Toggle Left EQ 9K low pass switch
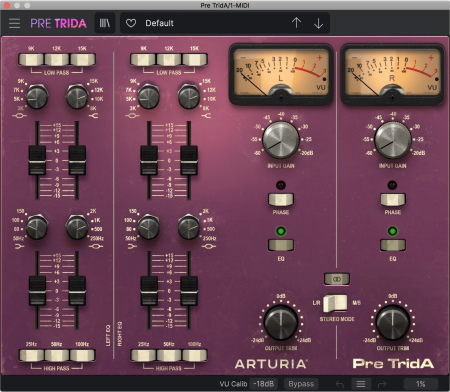The height and width of the screenshot is (392, 450). (31, 59)
